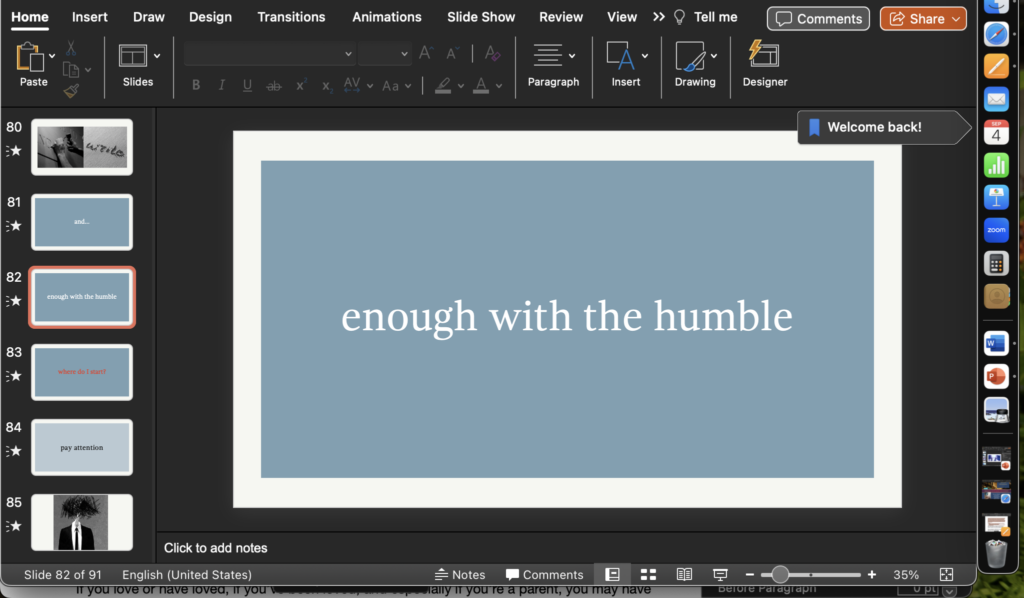Click the Comments button at top
The height and width of the screenshot is (598, 1024).
(818, 19)
